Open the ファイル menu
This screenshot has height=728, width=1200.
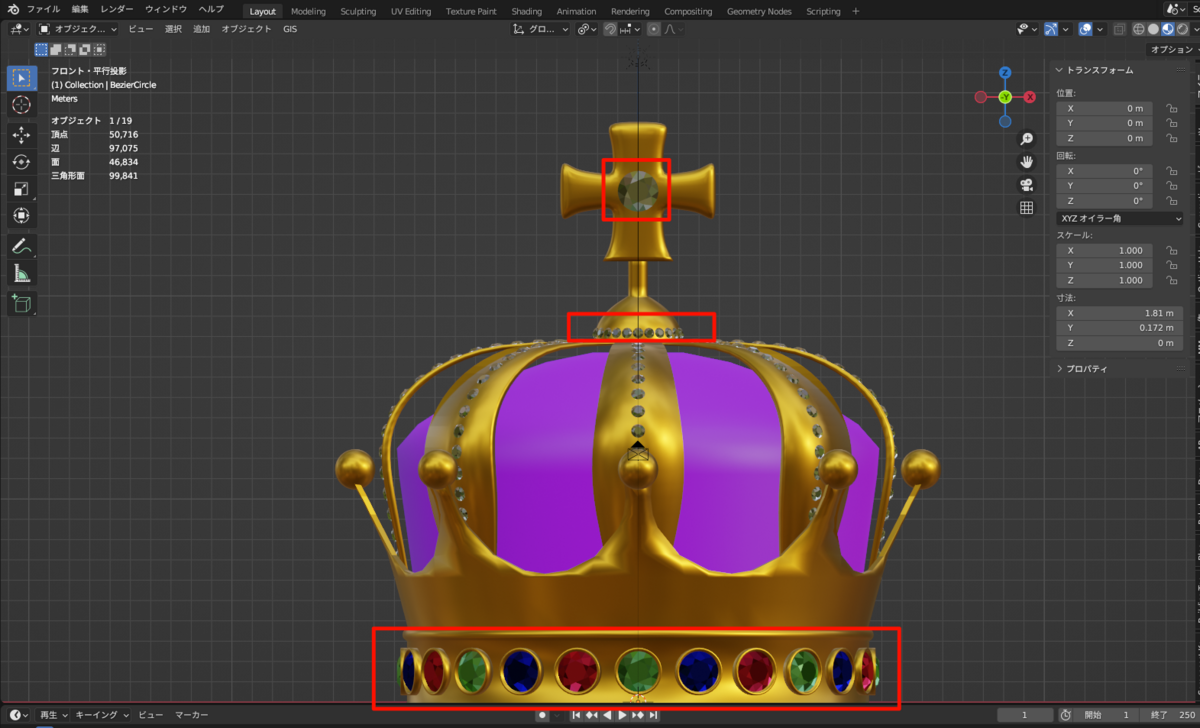tap(43, 10)
